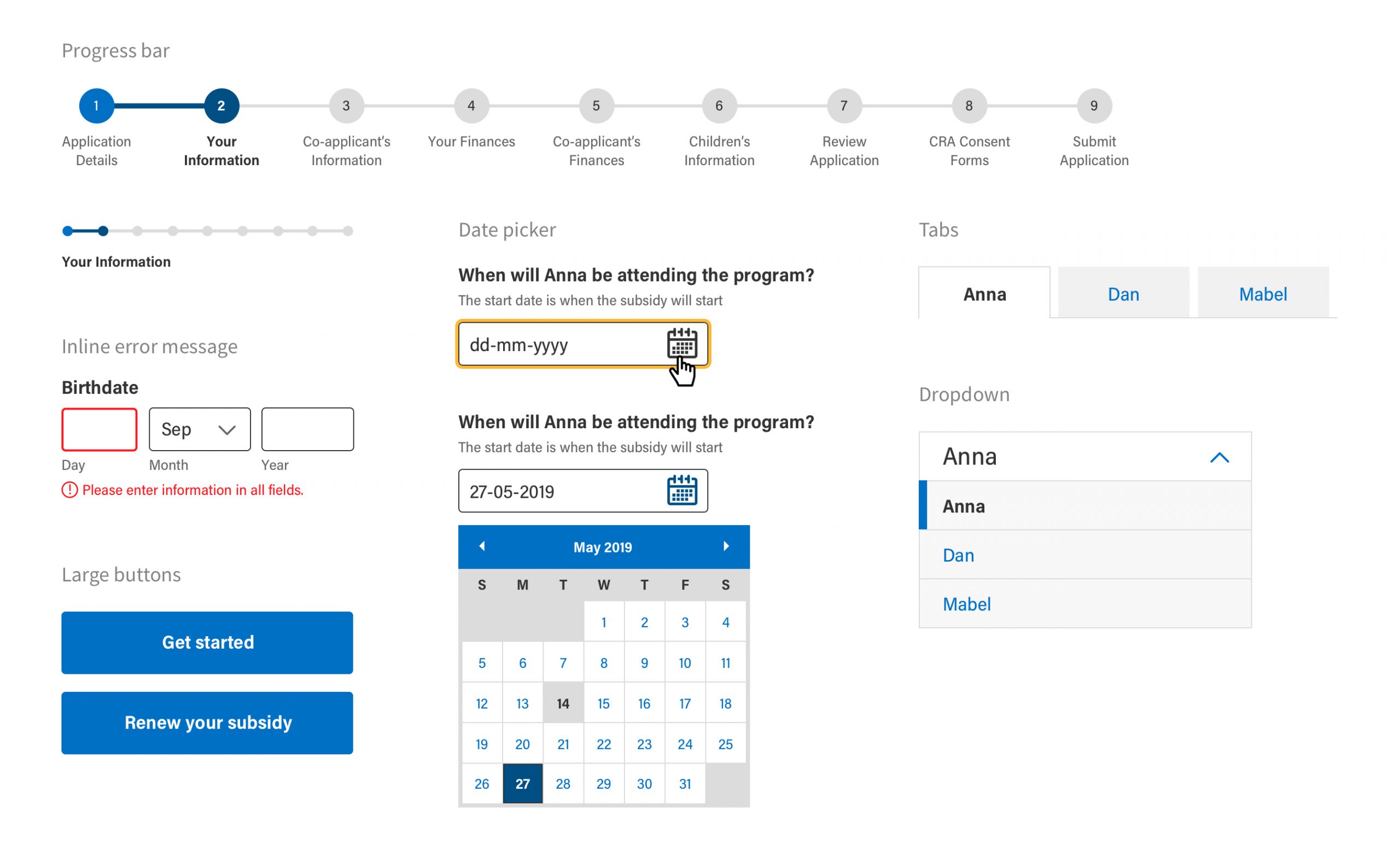Click the calendar icon beside 27-05-2019
This screenshot has width=1400, height=845.
click(x=681, y=491)
